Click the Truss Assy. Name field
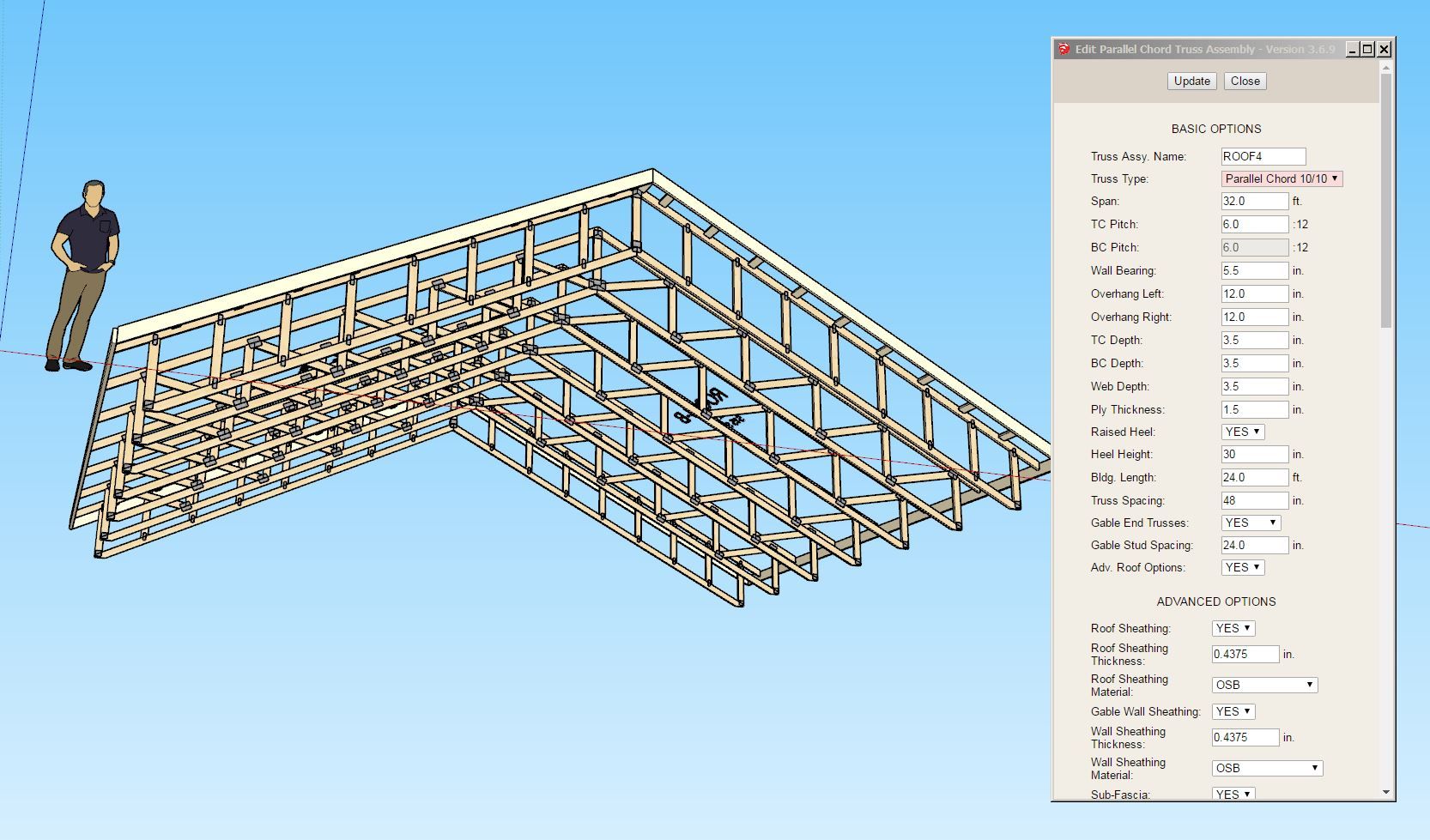The width and height of the screenshot is (1430, 840). (1263, 156)
